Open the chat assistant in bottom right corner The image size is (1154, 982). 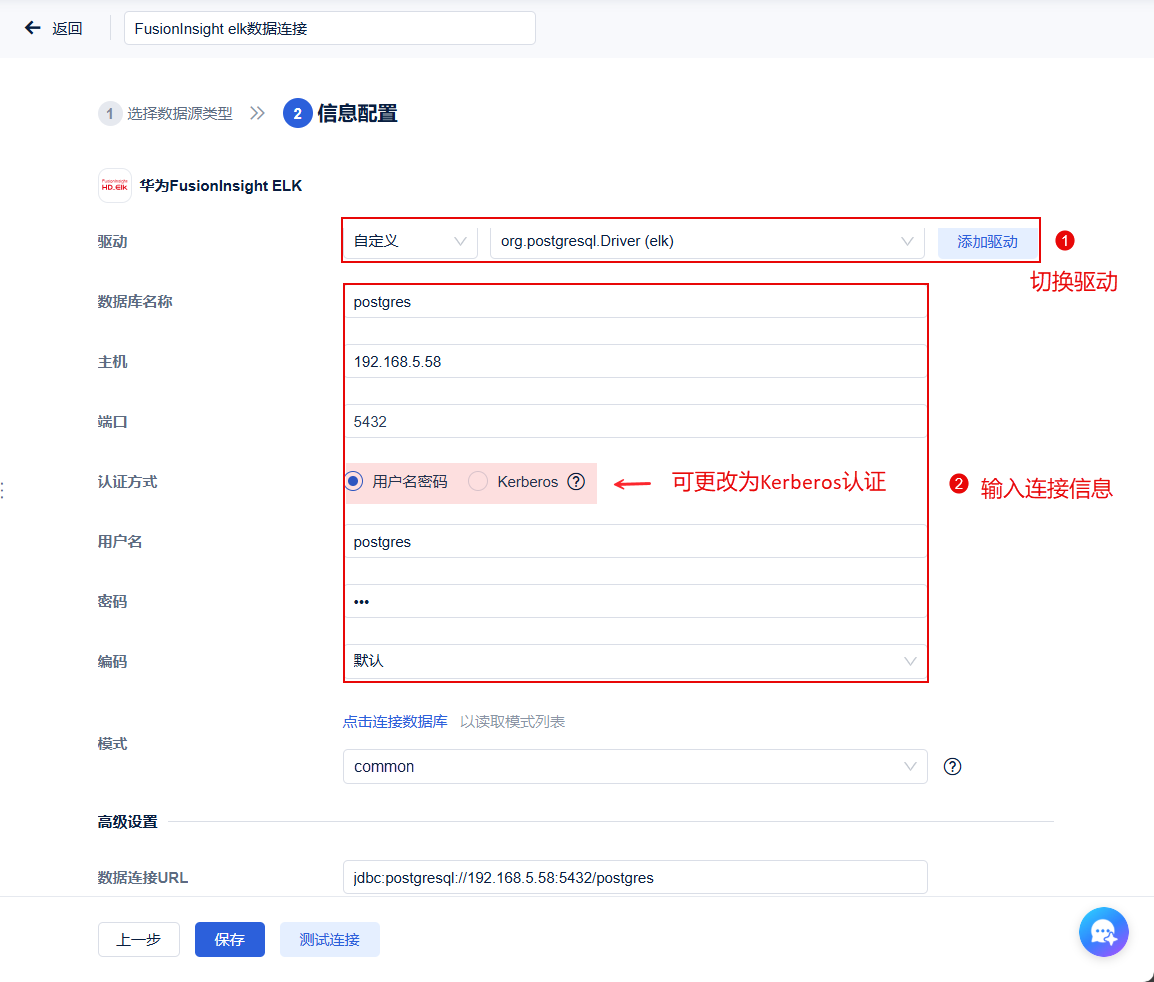pos(1103,931)
